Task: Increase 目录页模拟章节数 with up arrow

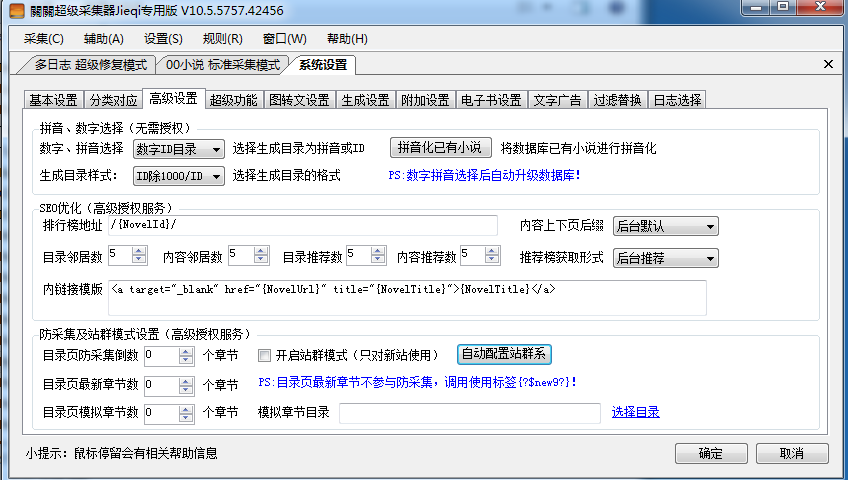Action: point(186,410)
